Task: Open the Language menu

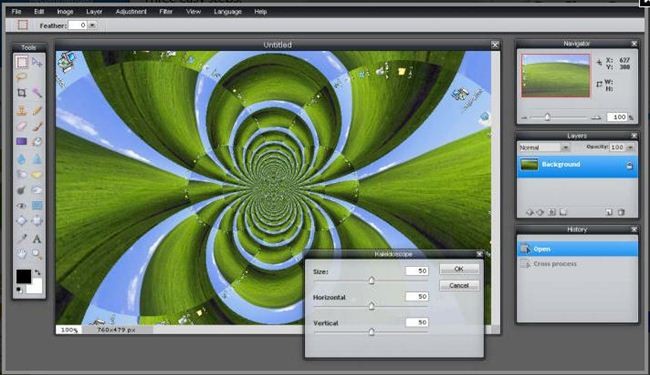Action: [228, 12]
